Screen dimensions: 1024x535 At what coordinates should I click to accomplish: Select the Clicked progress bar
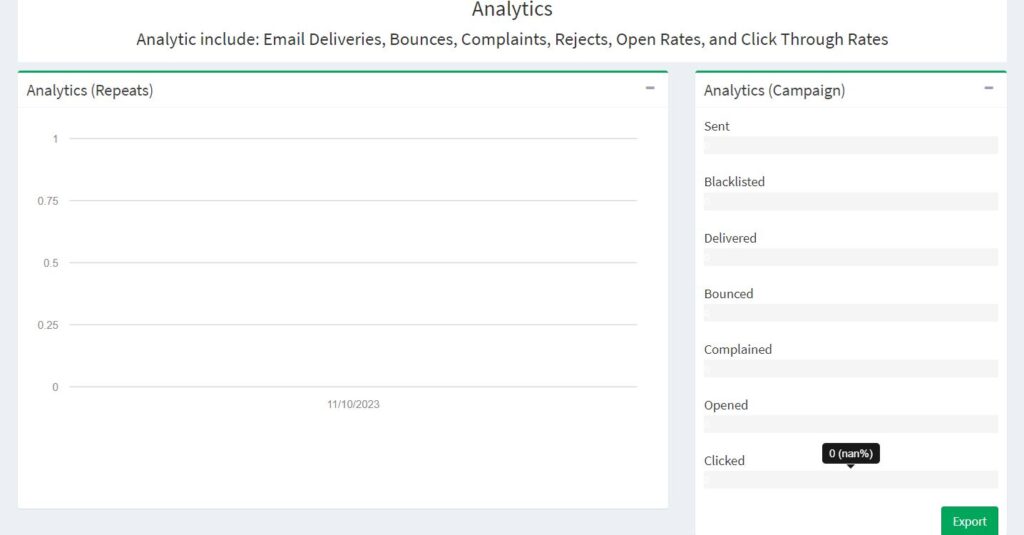click(x=850, y=479)
